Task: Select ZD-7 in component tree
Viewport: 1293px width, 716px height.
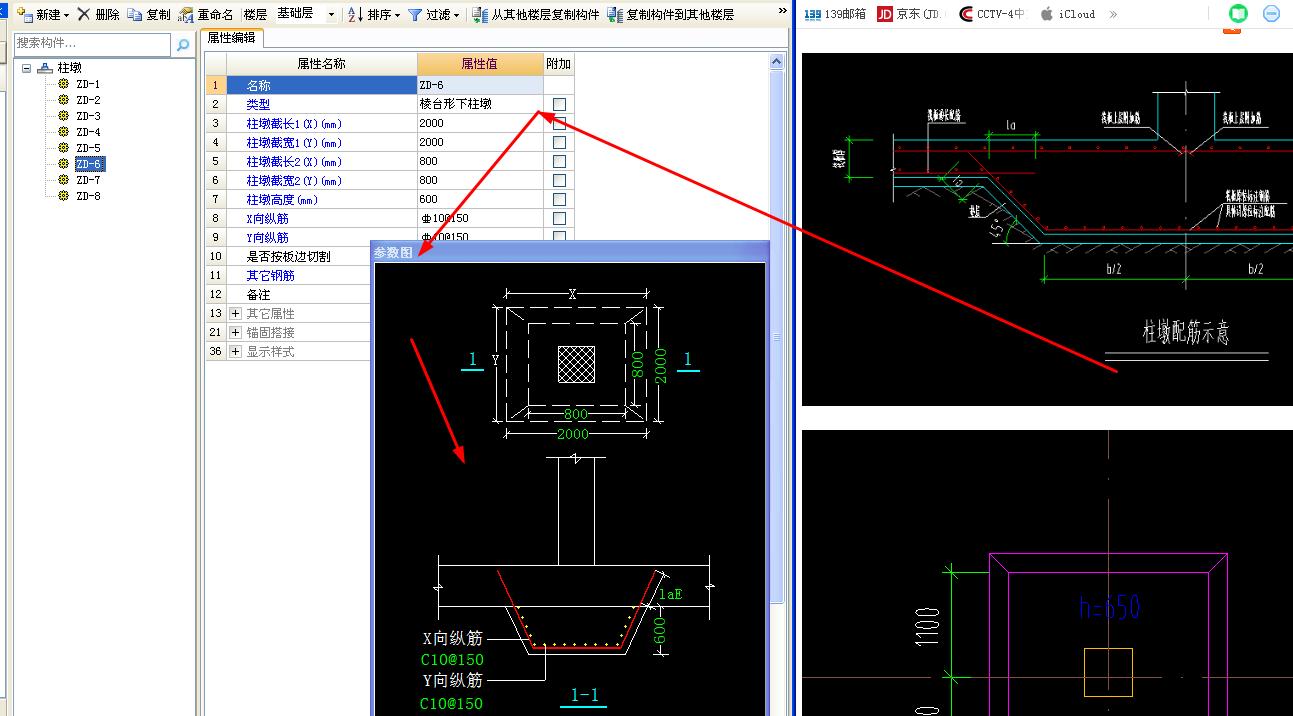Action: 88,180
